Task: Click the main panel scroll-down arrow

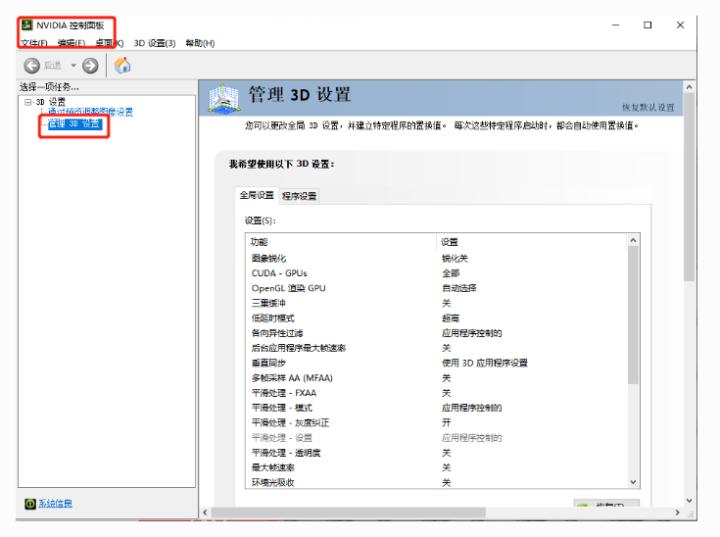Action: (689, 501)
